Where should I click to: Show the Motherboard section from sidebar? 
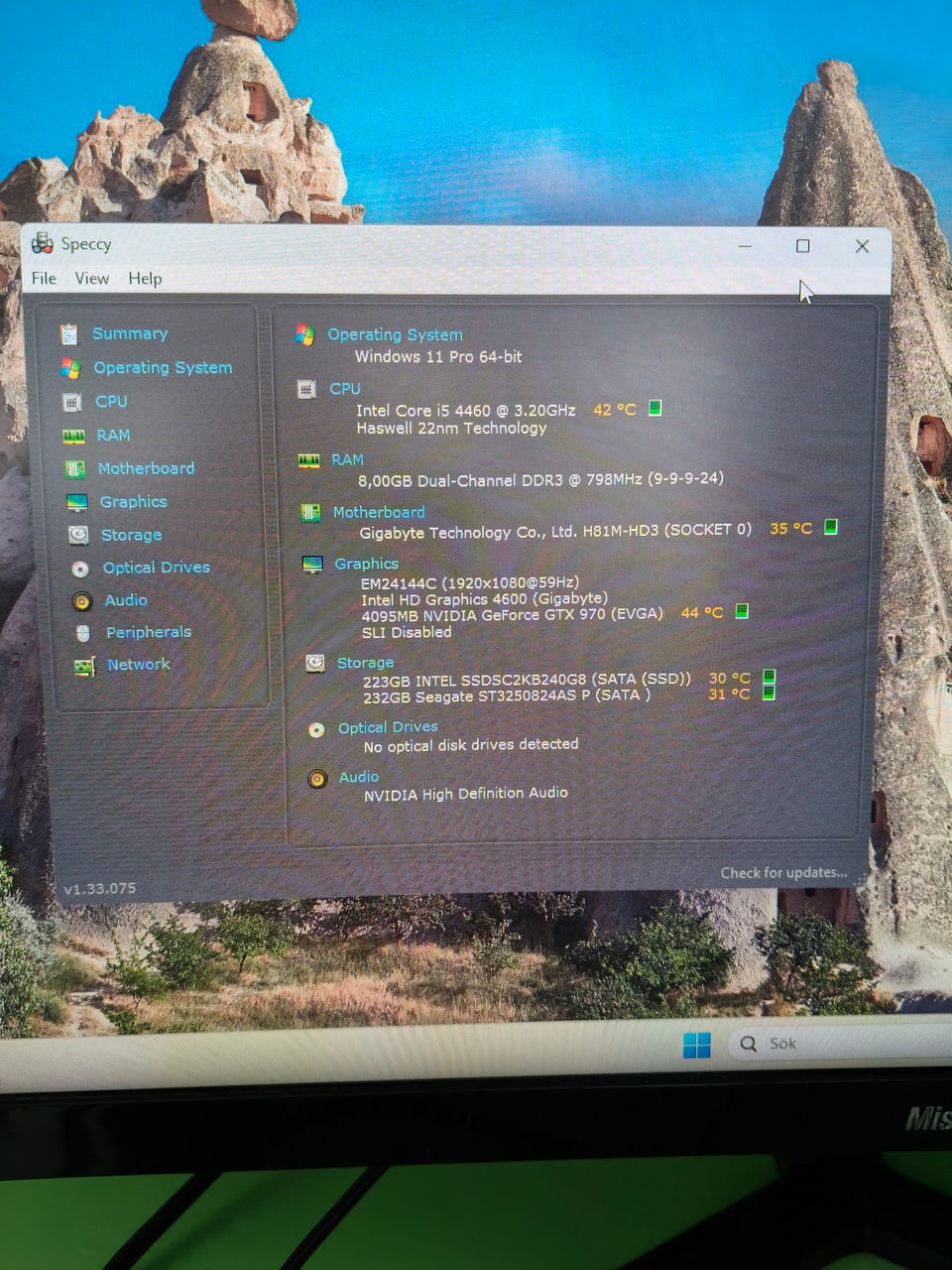tap(146, 467)
